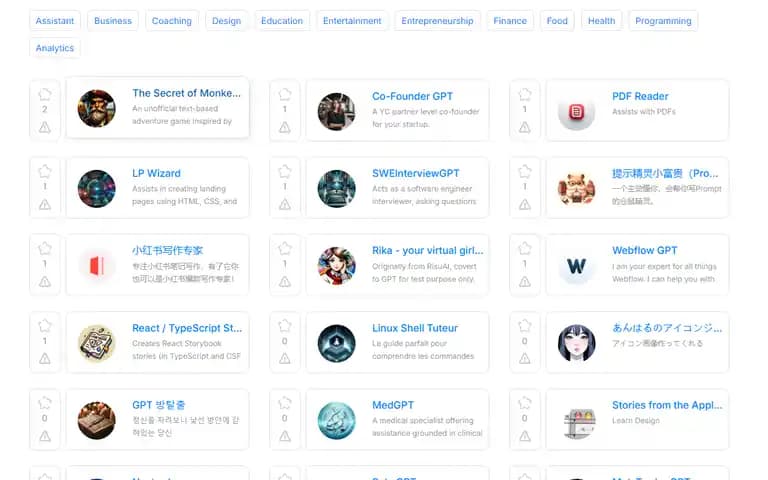Click the pirate avatar for Monkey Island
The width and height of the screenshot is (768, 480).
pos(96,108)
